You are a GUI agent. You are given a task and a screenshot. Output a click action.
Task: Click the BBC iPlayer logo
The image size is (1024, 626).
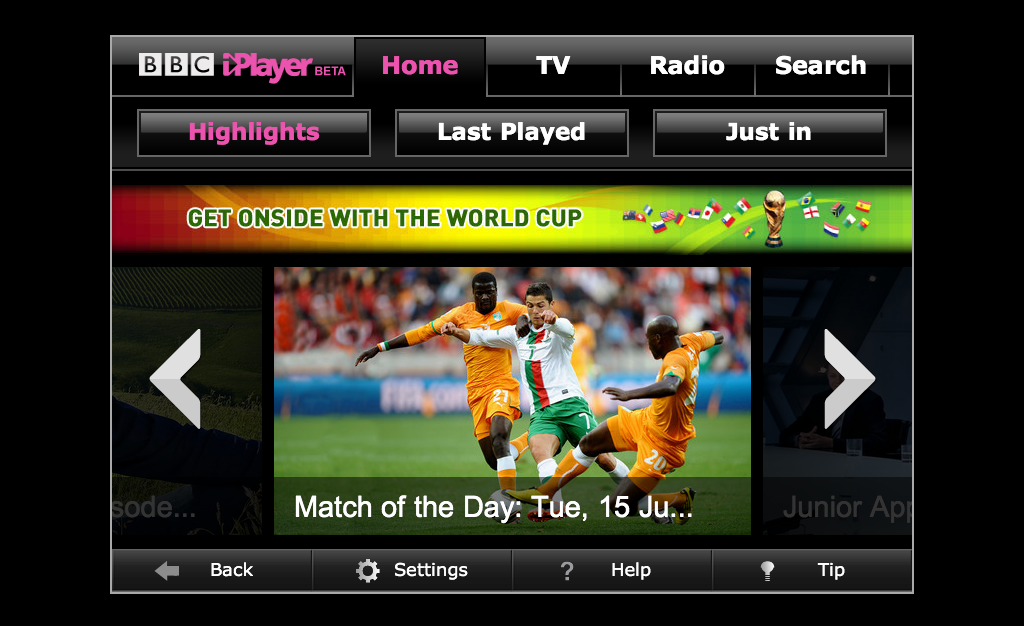coord(242,66)
